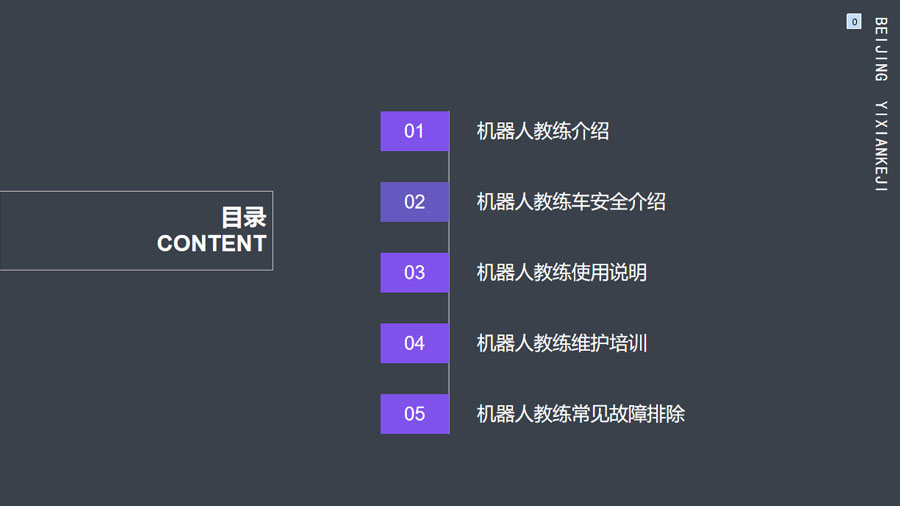Click the line between boxes 02 and 03
The height and width of the screenshot is (506, 900).
[448, 237]
